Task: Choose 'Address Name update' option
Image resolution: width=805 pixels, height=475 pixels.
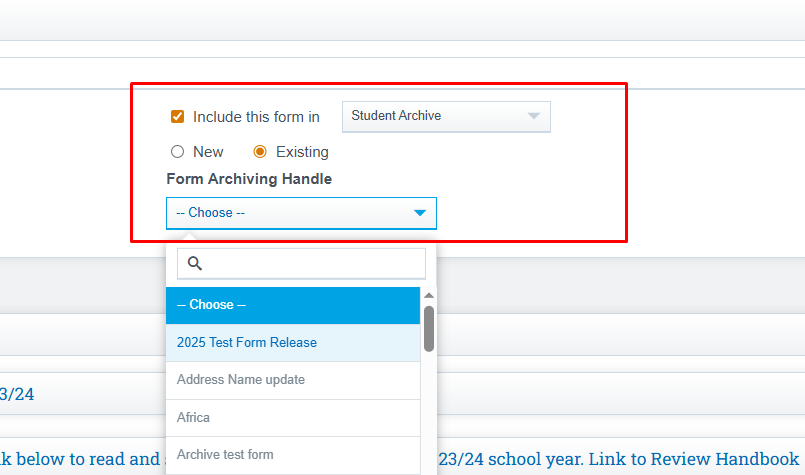Action: click(x=292, y=380)
